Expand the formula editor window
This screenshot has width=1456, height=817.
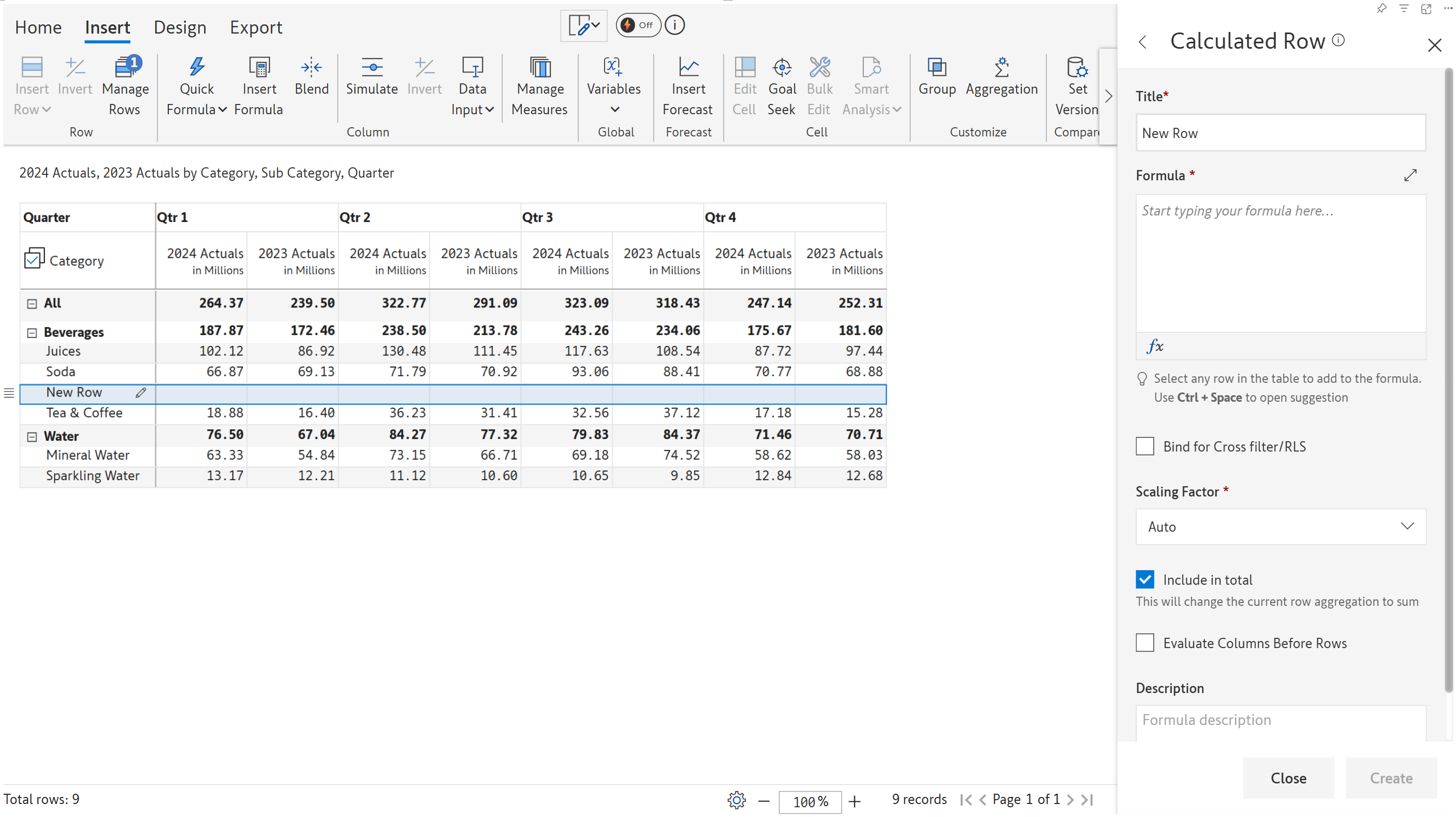(1409, 175)
